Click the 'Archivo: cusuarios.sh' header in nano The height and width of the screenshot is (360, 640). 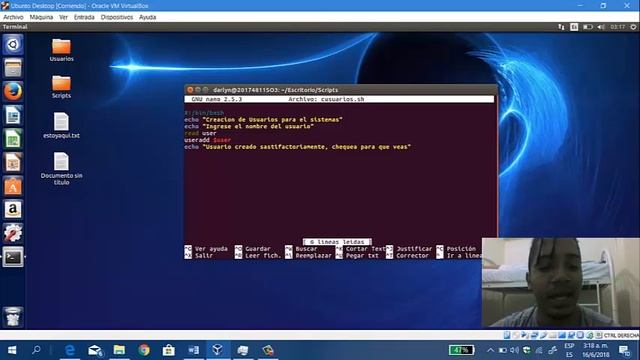tap(326, 99)
